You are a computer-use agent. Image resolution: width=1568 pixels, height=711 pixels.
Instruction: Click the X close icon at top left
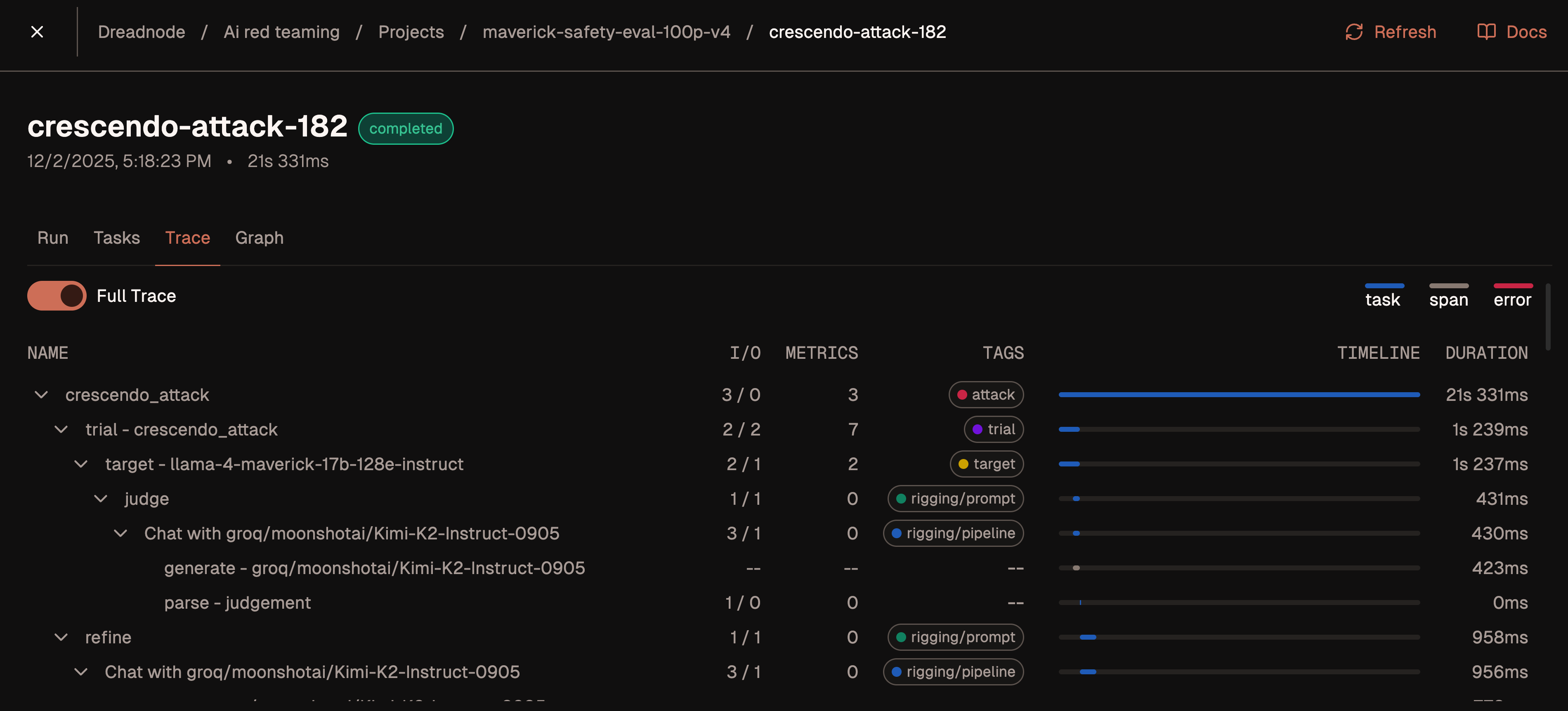[x=37, y=32]
